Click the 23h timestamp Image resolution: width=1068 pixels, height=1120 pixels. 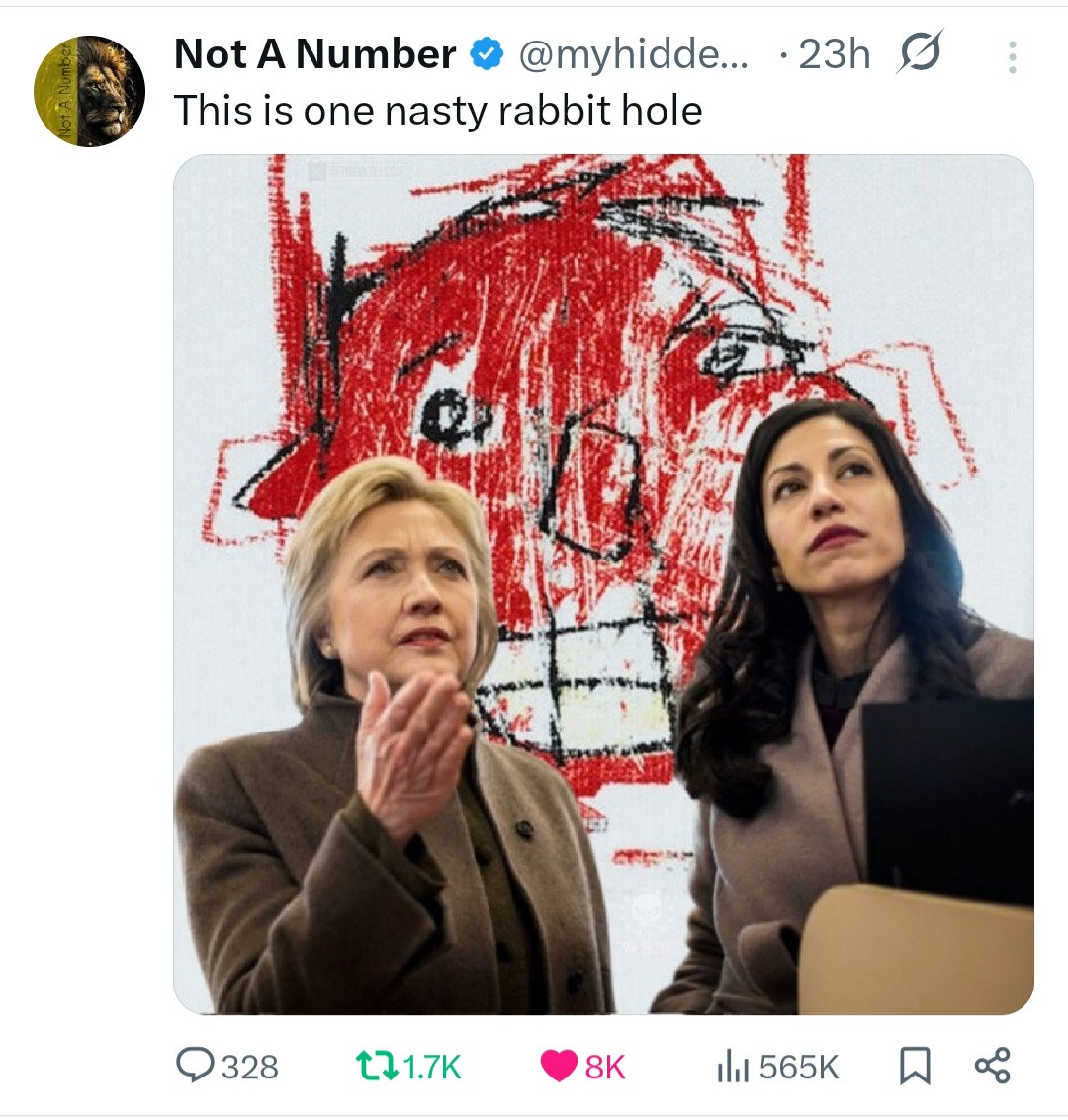point(834,55)
